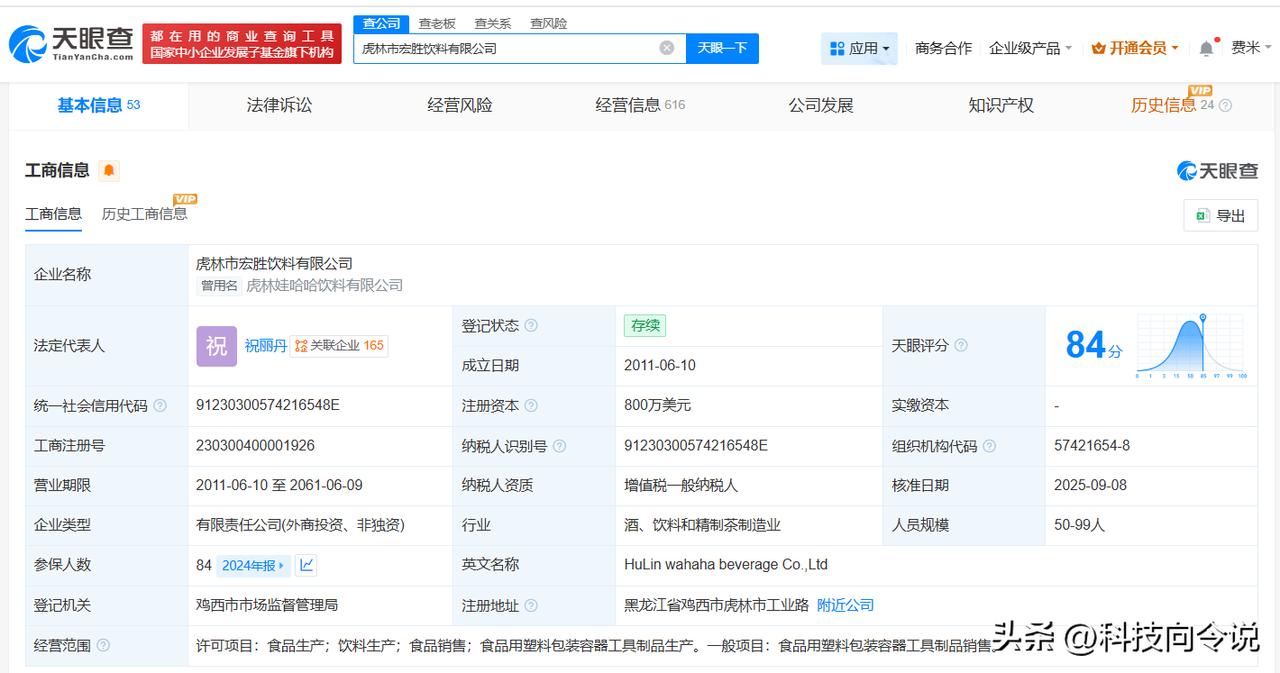Click the TianYanCha watermark logo at right

coord(1217,171)
